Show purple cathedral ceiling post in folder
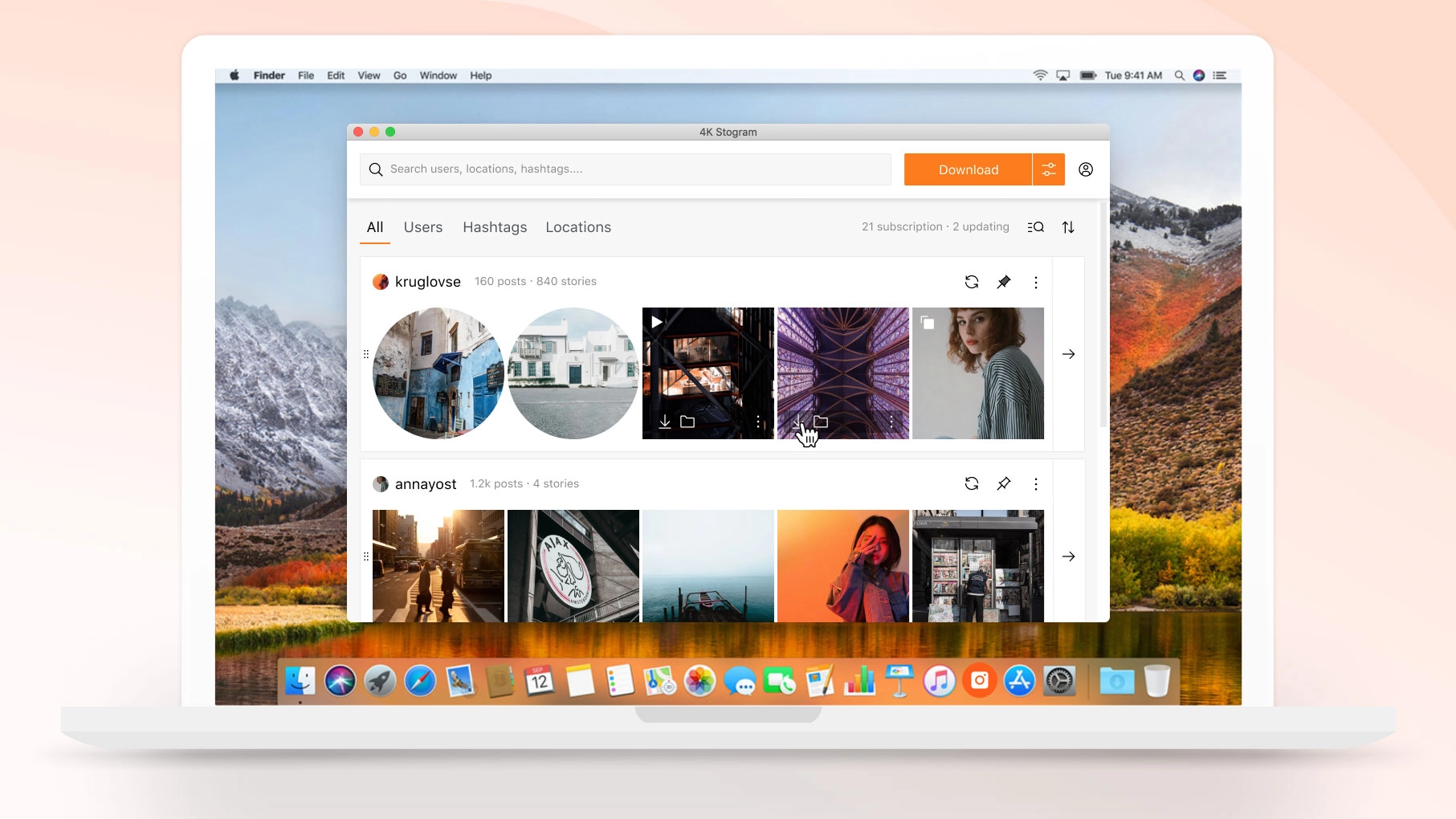Image resolution: width=1456 pixels, height=819 pixels. (x=821, y=422)
